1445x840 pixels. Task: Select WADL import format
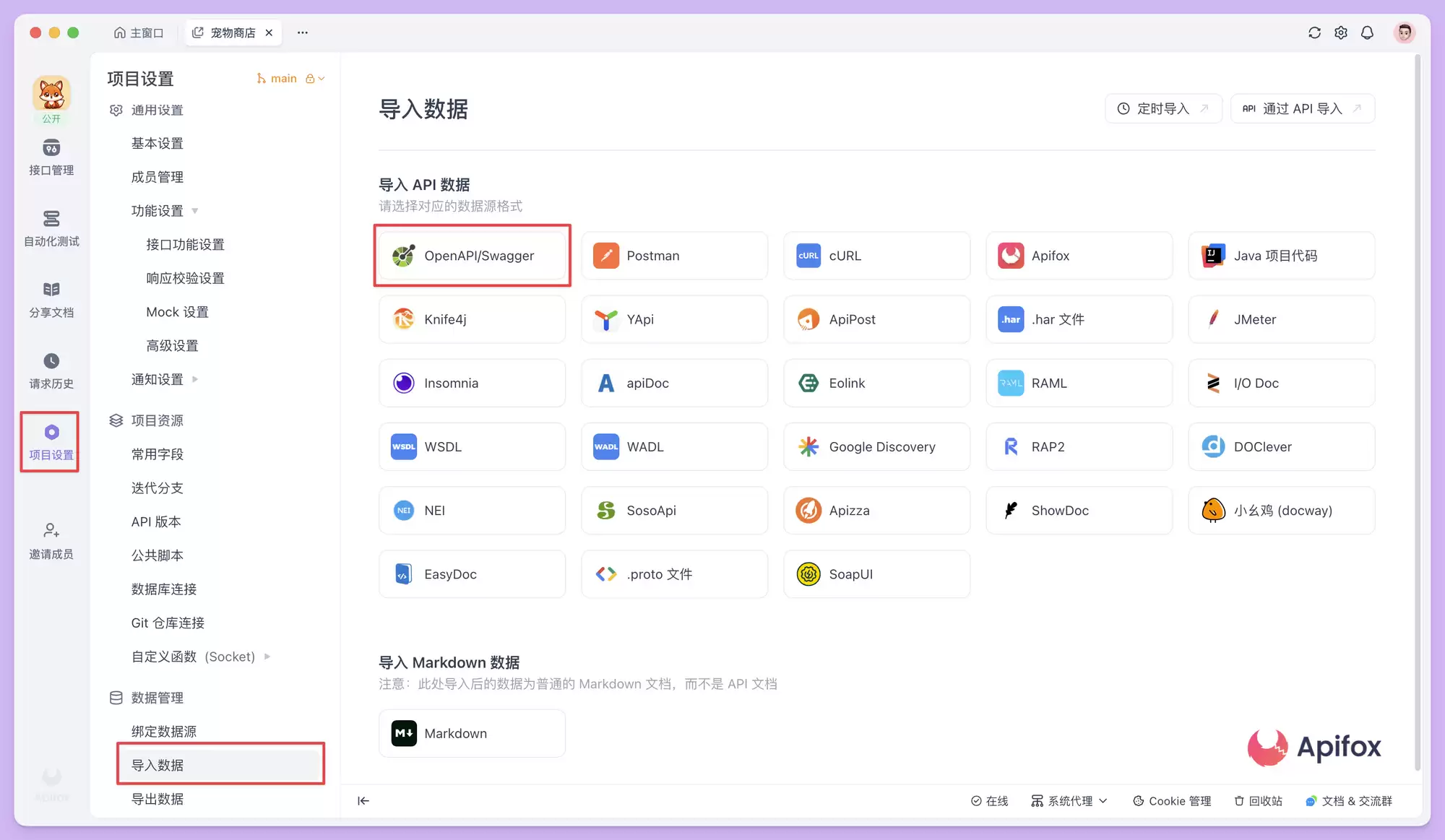coord(674,446)
